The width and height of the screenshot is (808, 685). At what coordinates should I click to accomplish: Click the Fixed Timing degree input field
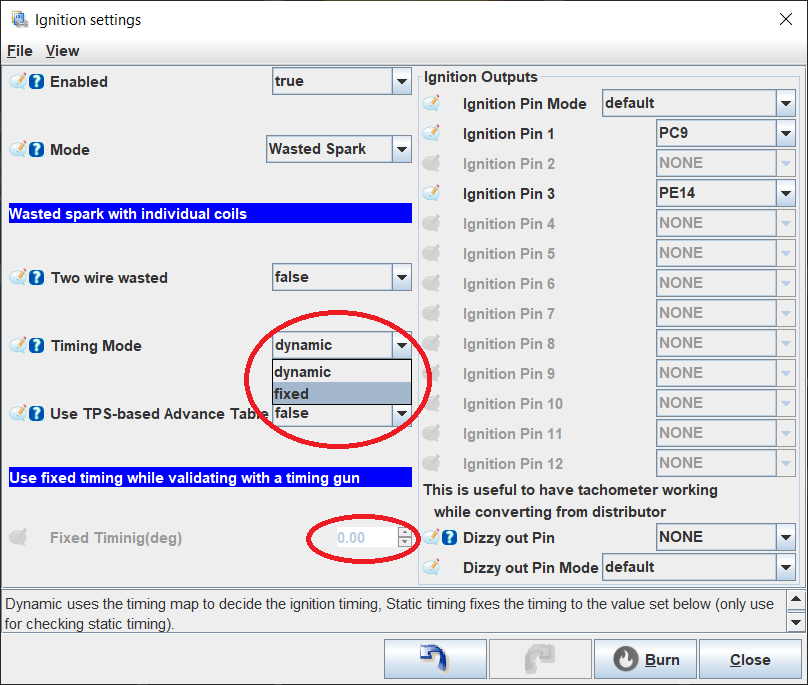353,538
